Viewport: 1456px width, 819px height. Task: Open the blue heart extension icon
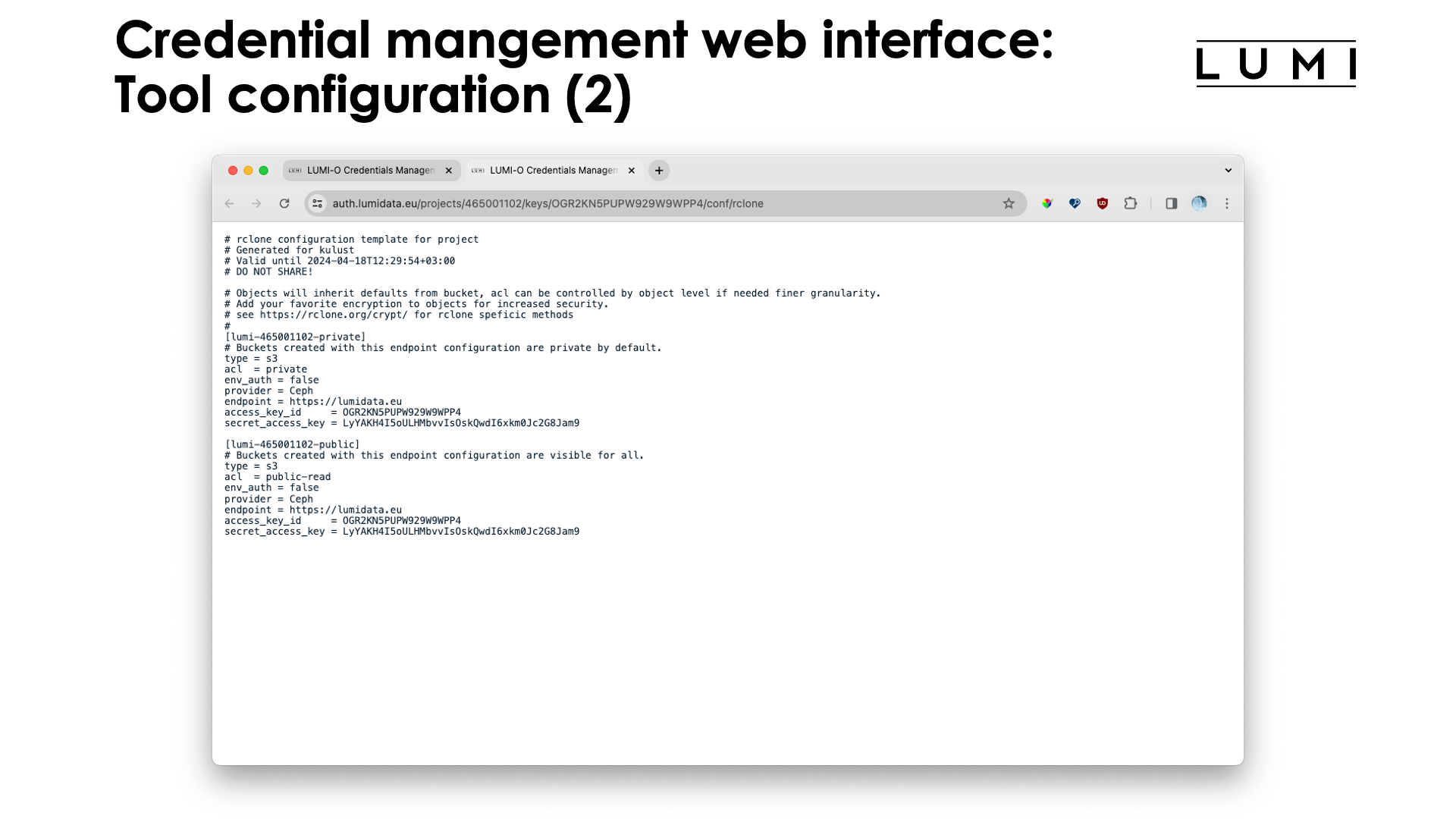[x=1075, y=203]
